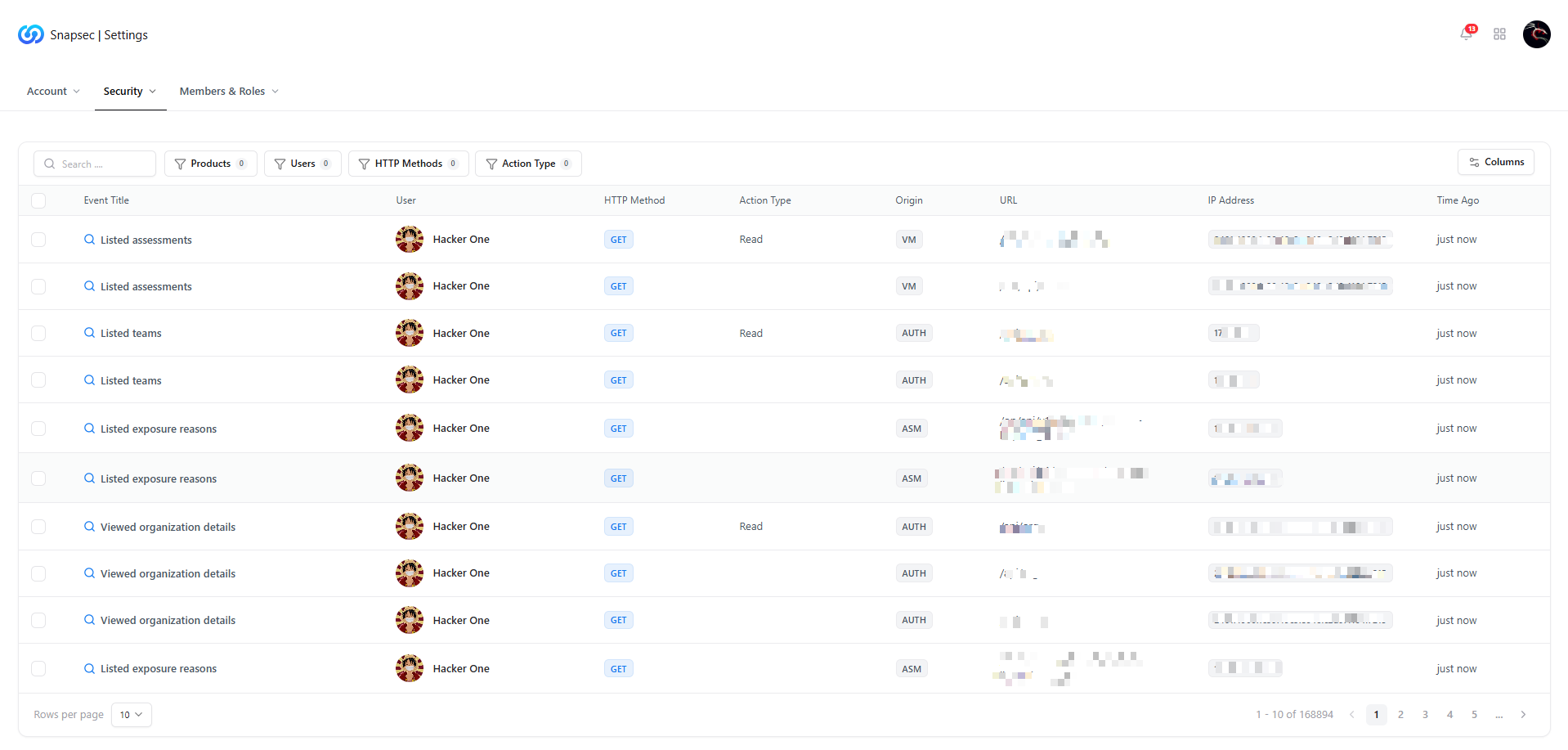Select the Viewed organization details row checkbox
1568x750 pixels.
(38, 527)
